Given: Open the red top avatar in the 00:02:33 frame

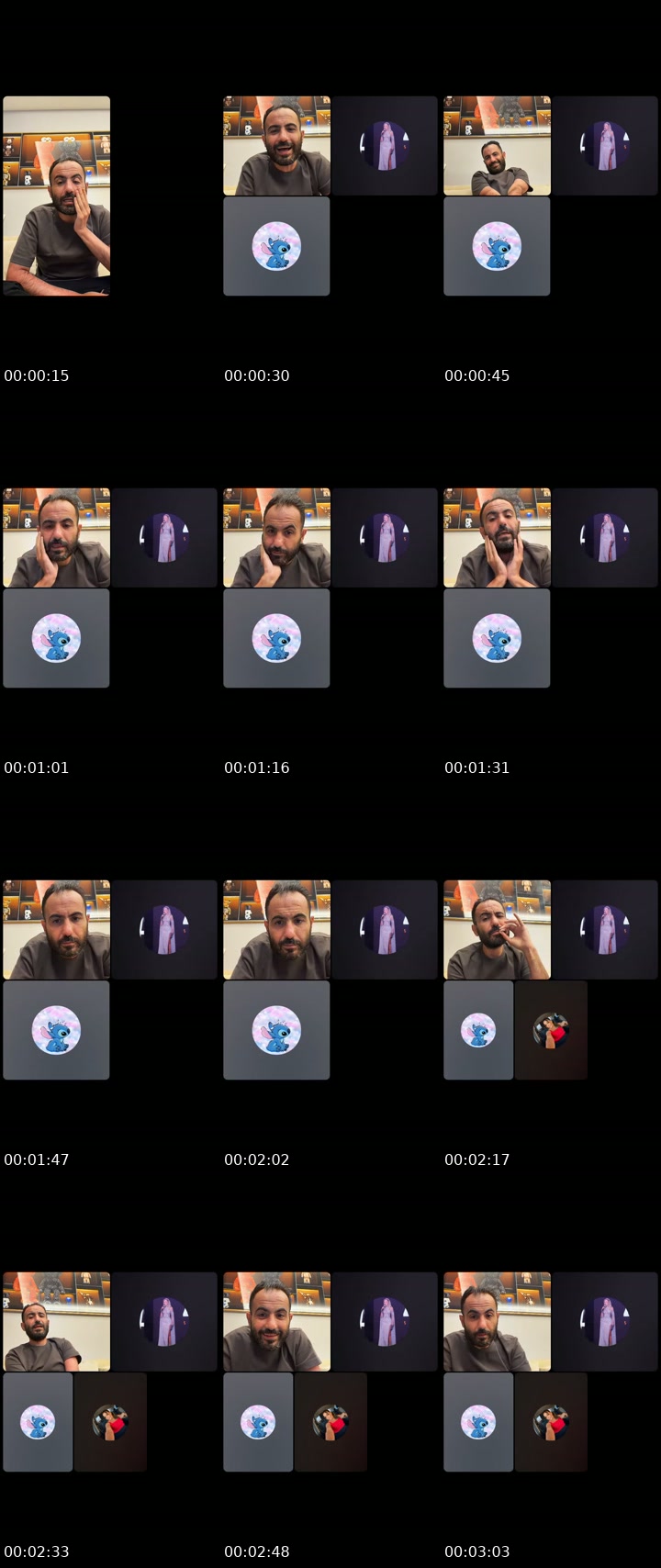Looking at the screenshot, I should click(x=110, y=1422).
